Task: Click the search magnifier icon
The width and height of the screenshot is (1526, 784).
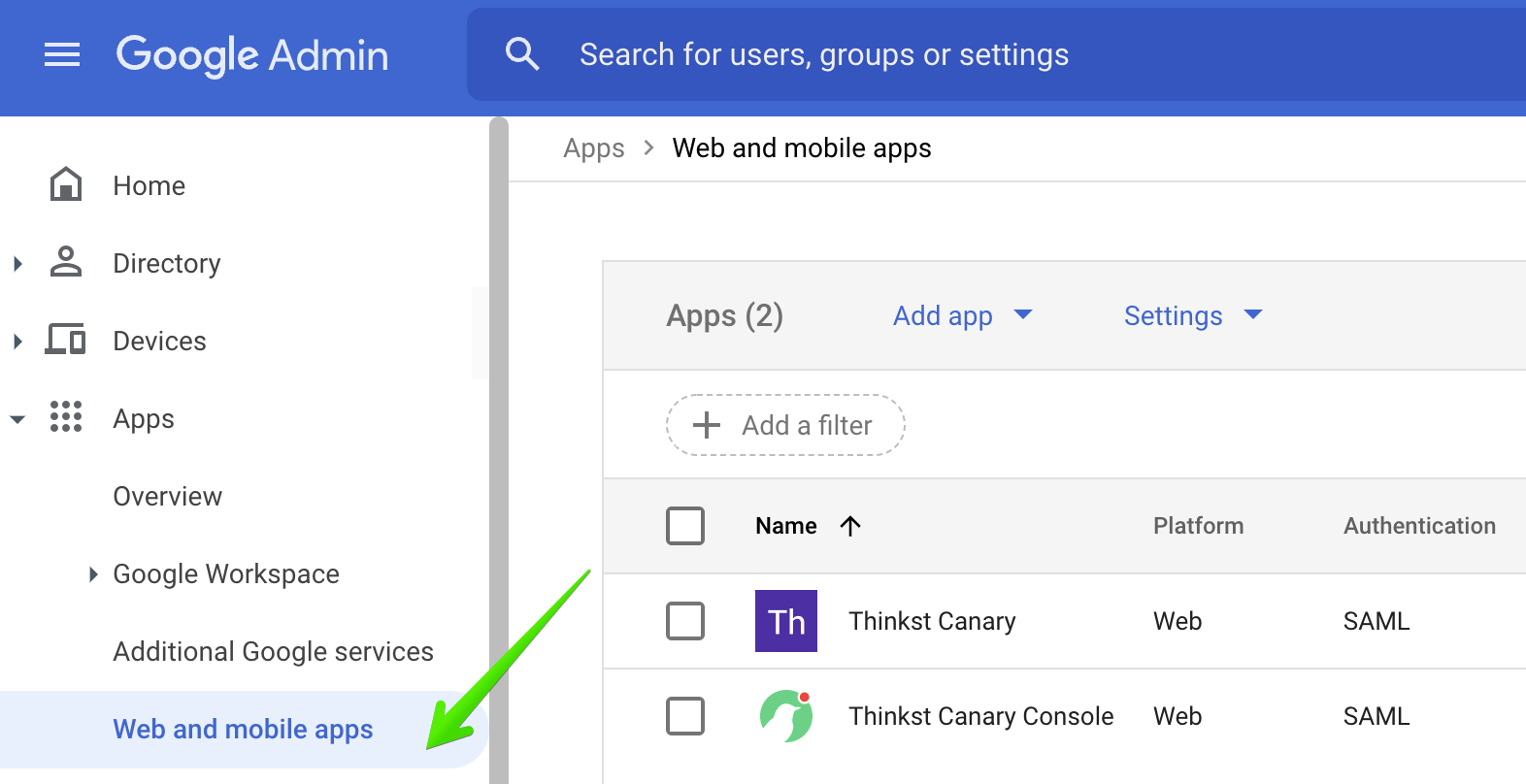Action: click(522, 53)
